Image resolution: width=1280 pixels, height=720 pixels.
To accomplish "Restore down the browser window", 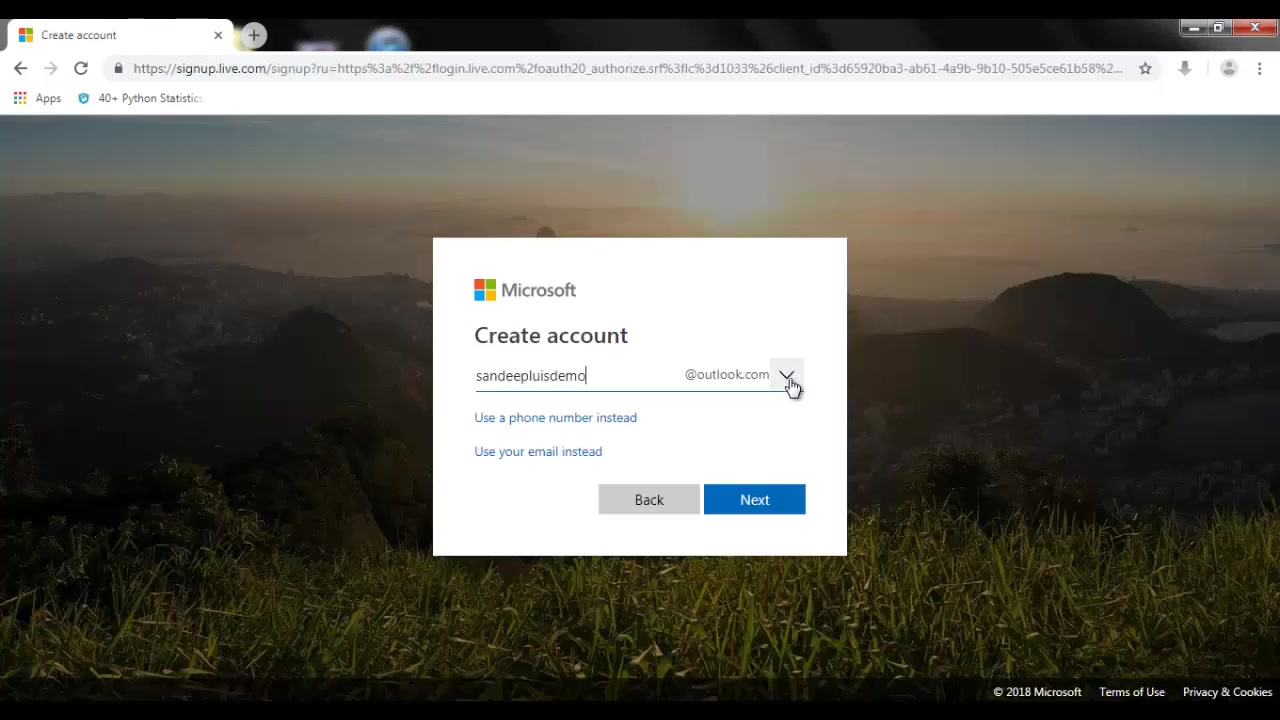I will tap(1219, 28).
